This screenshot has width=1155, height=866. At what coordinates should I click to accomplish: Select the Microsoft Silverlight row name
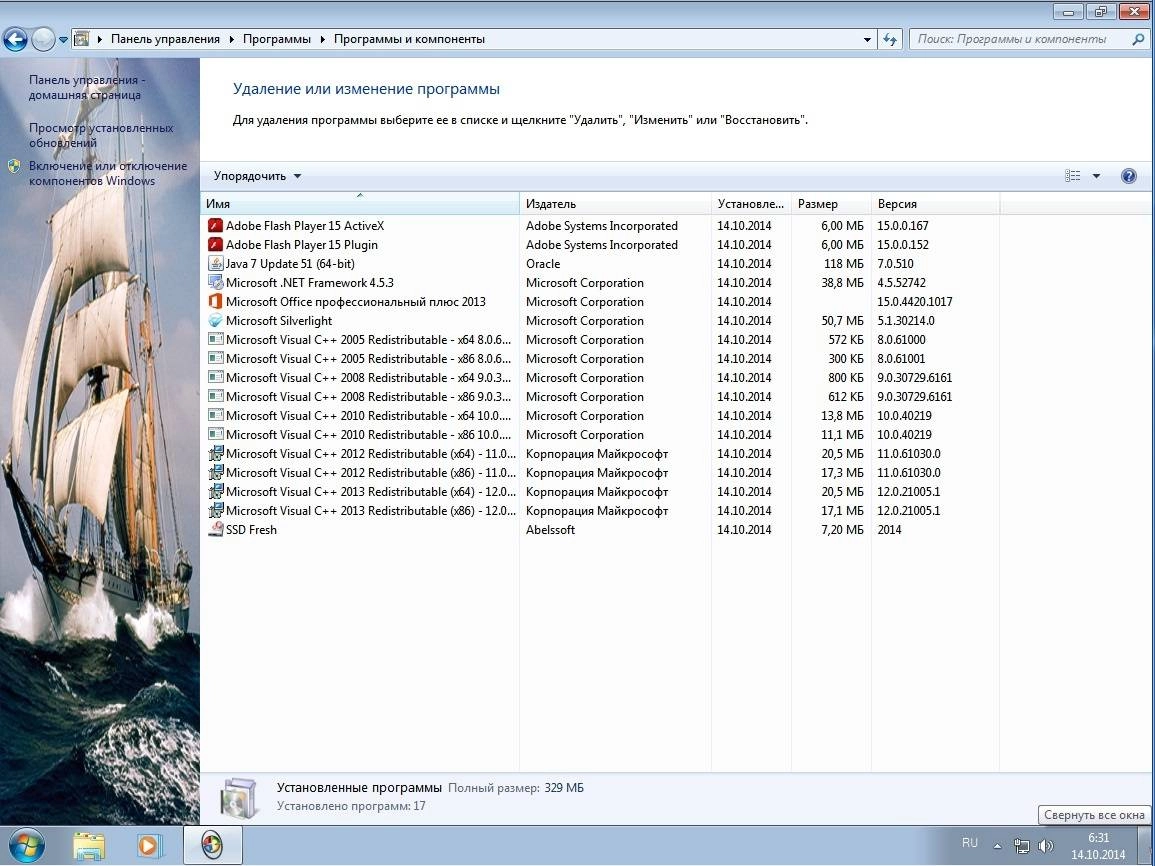(279, 321)
